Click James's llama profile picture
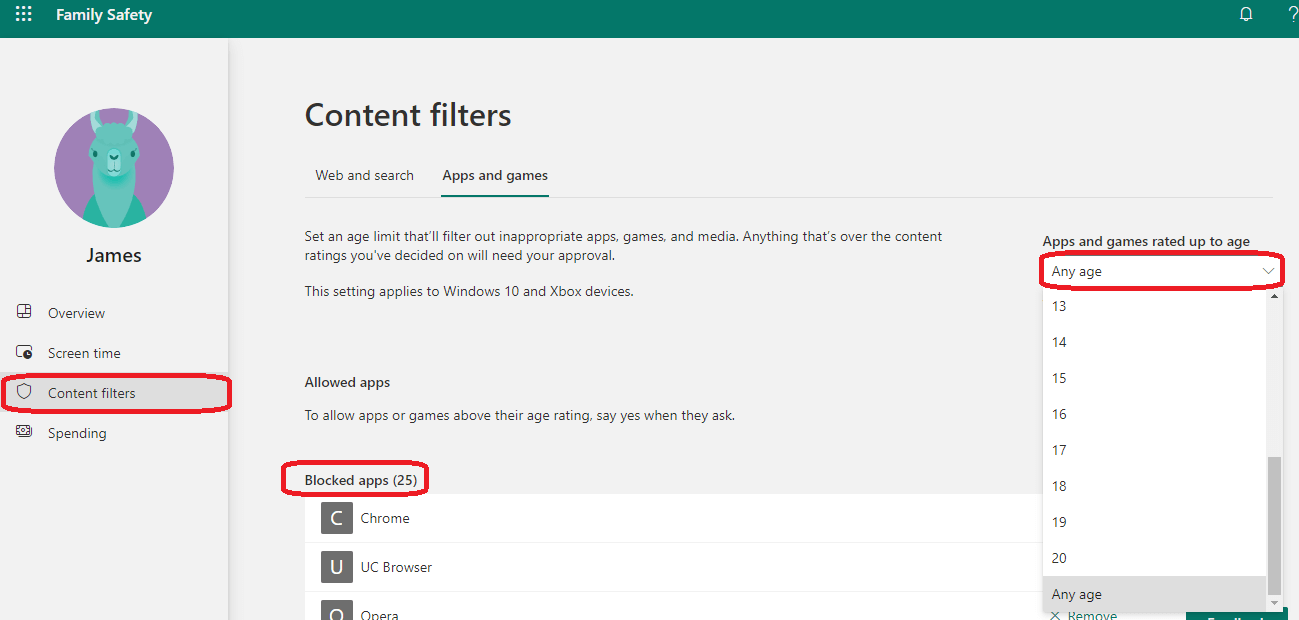Image resolution: width=1299 pixels, height=620 pixels. (114, 168)
